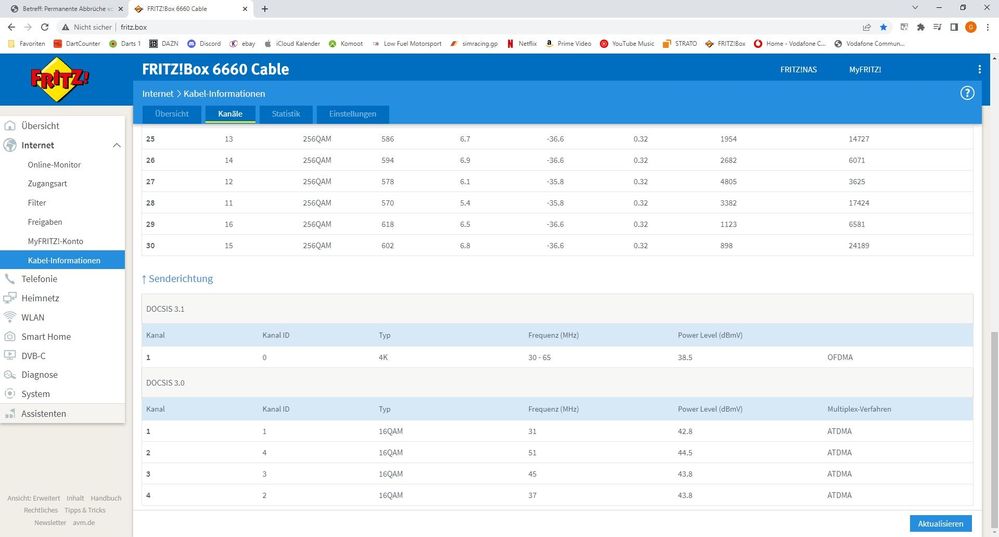
Task: Open a new browser tab with plus
Action: 264,9
